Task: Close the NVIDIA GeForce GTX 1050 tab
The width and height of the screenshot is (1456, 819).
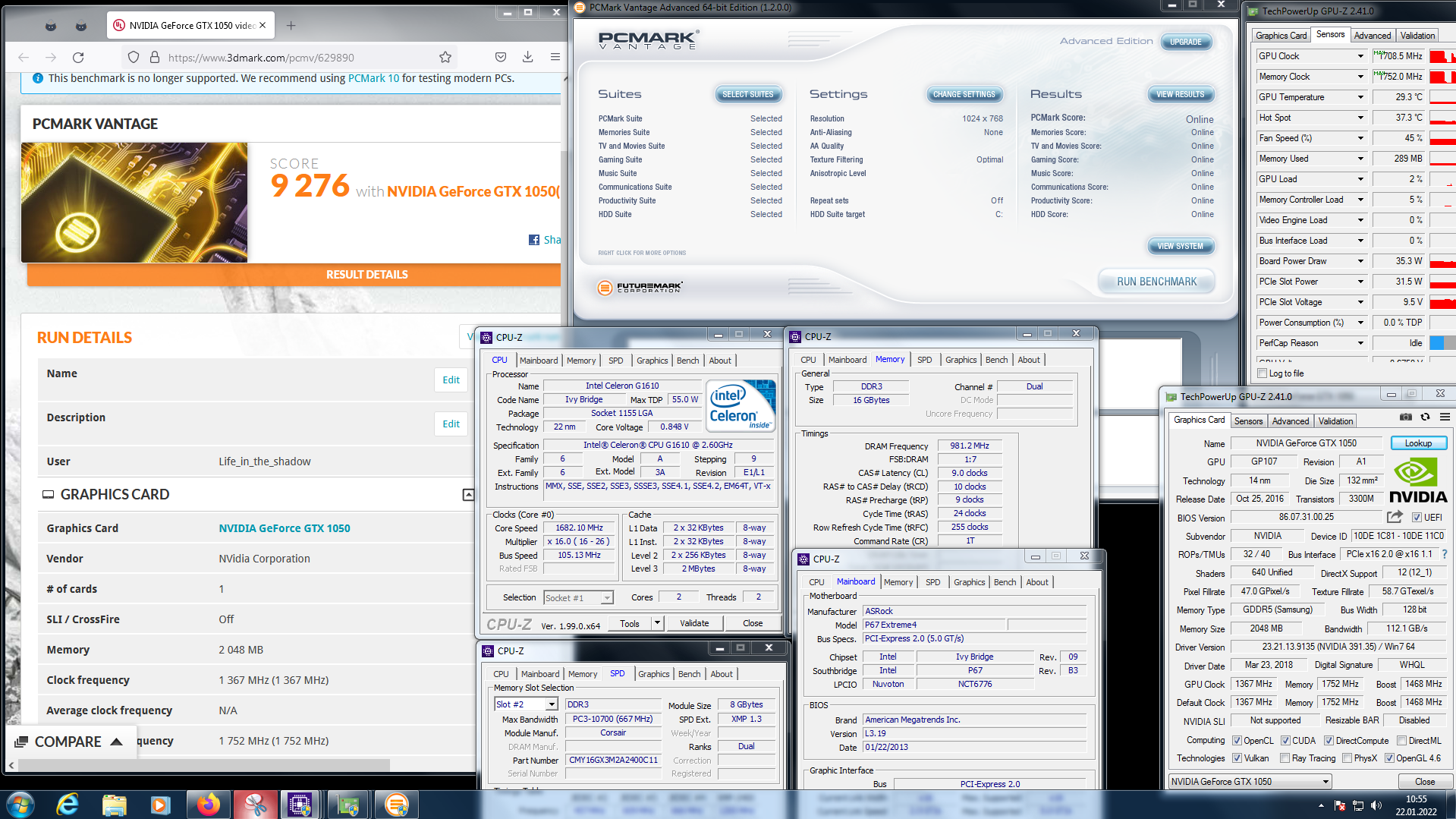Action: click(263, 25)
